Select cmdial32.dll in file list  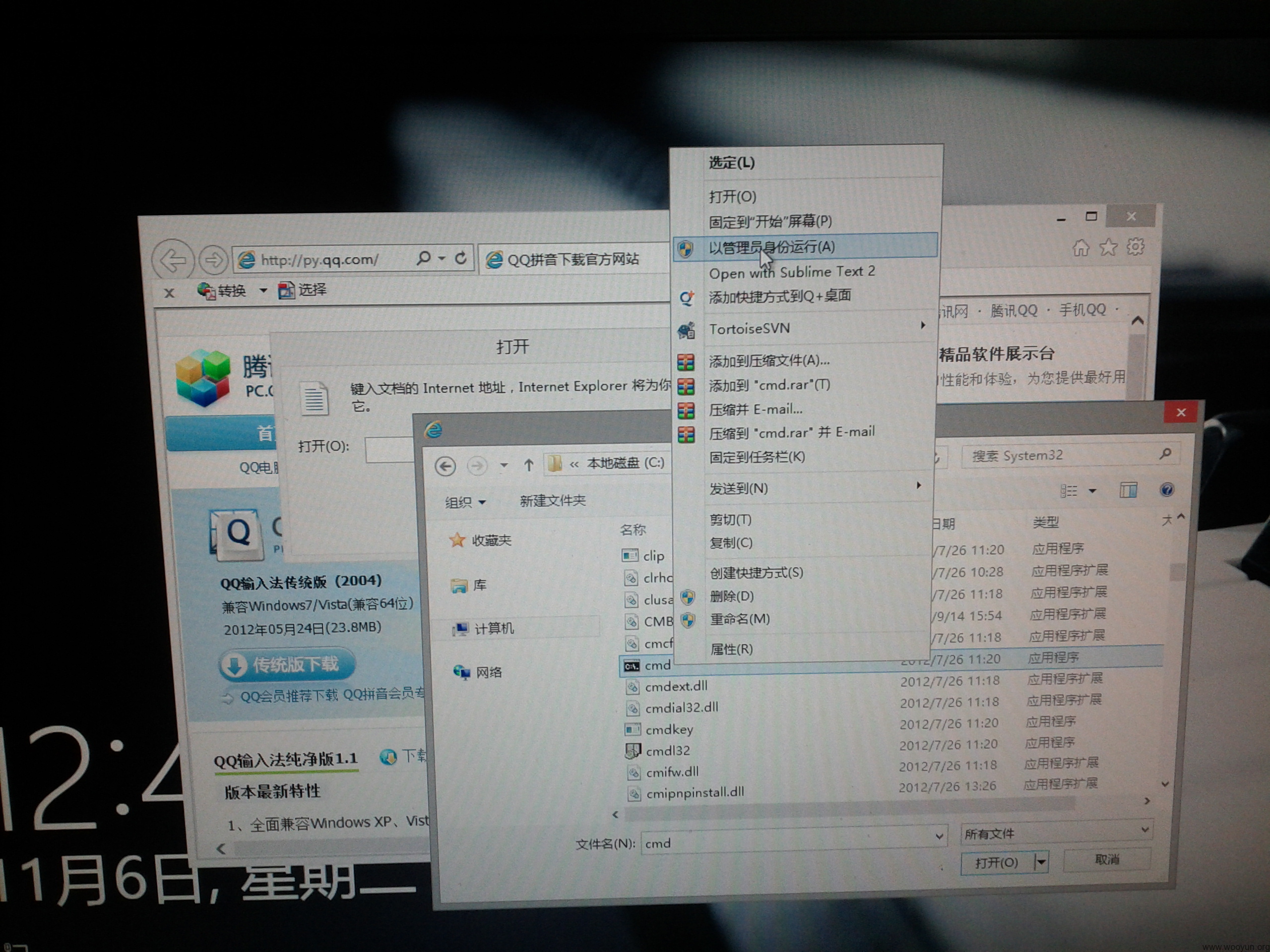[672, 708]
